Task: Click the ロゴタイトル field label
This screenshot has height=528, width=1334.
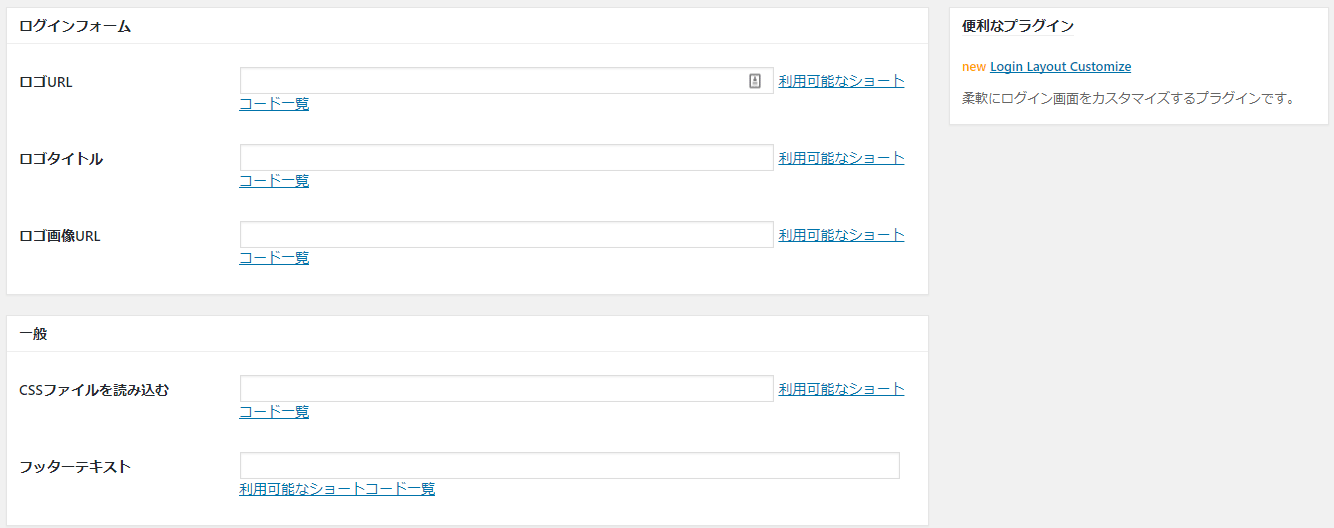Action: (x=61, y=159)
